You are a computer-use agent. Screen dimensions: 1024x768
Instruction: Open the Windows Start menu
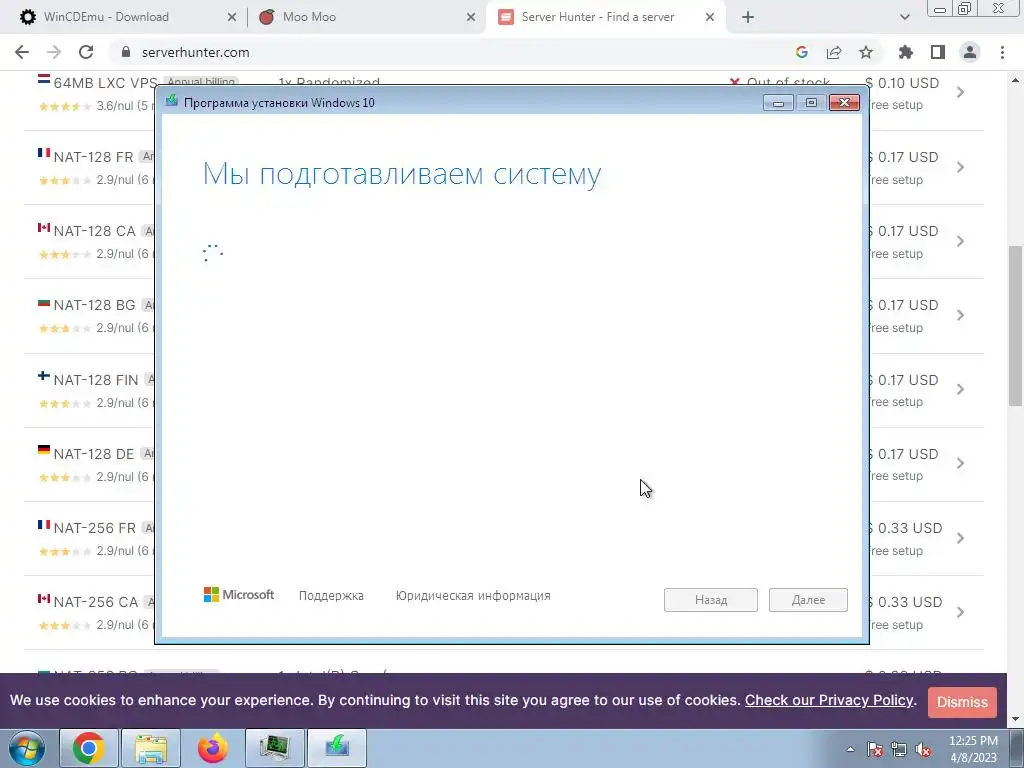[27, 748]
